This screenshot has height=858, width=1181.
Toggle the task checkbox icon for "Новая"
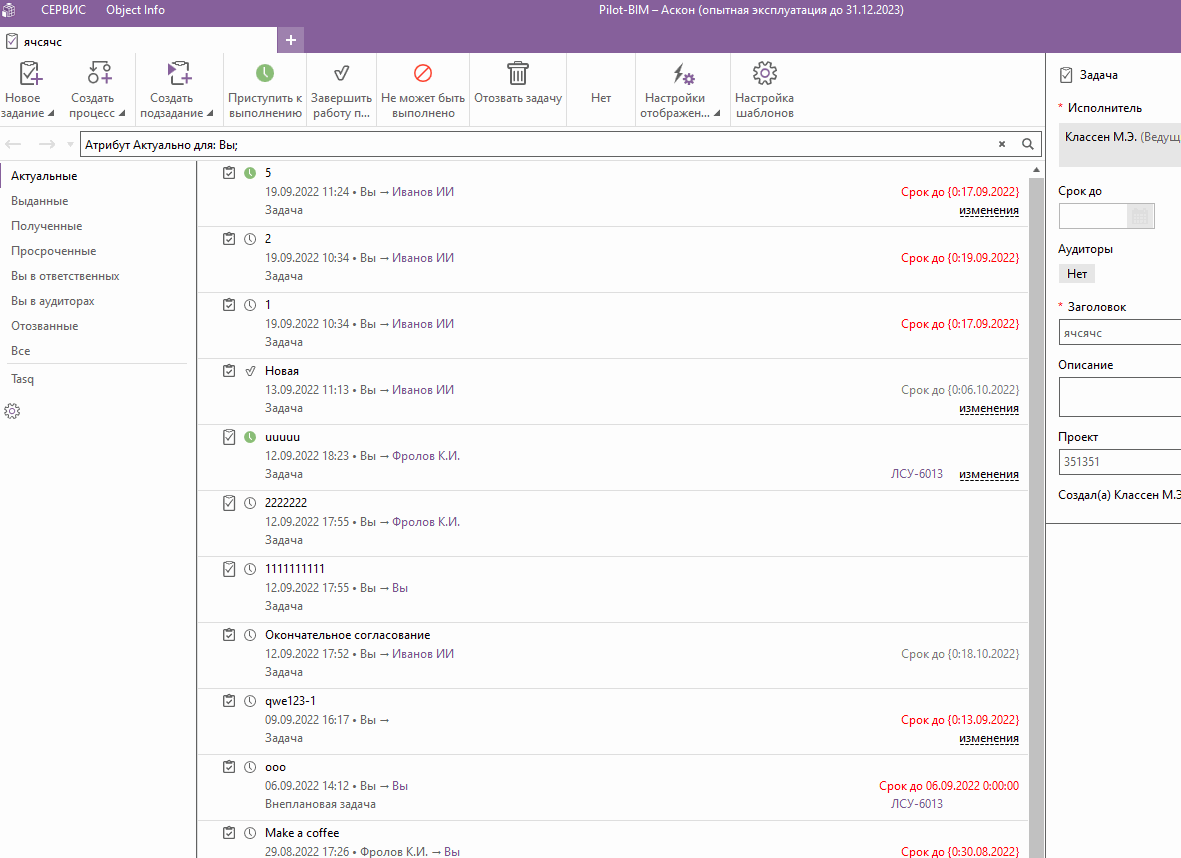(229, 371)
